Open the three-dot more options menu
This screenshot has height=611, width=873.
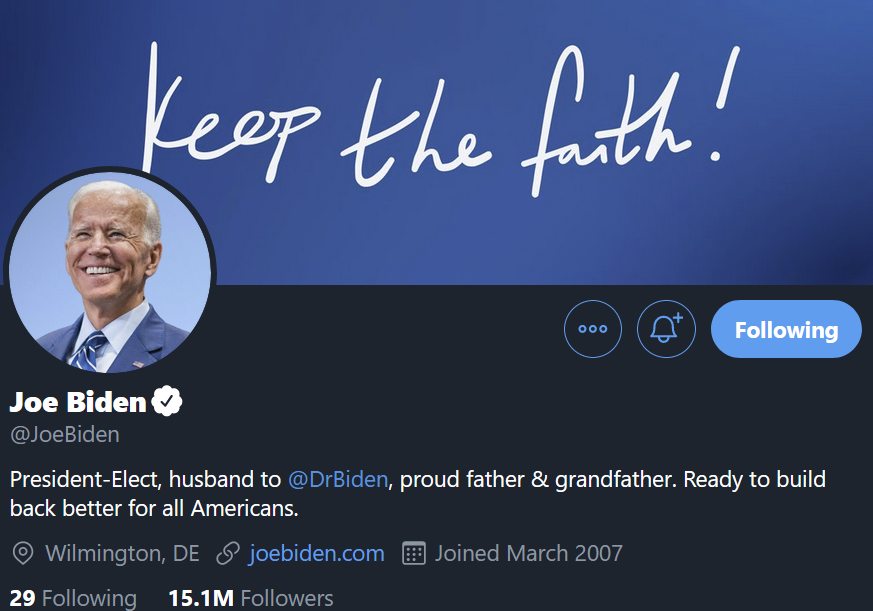(x=593, y=329)
